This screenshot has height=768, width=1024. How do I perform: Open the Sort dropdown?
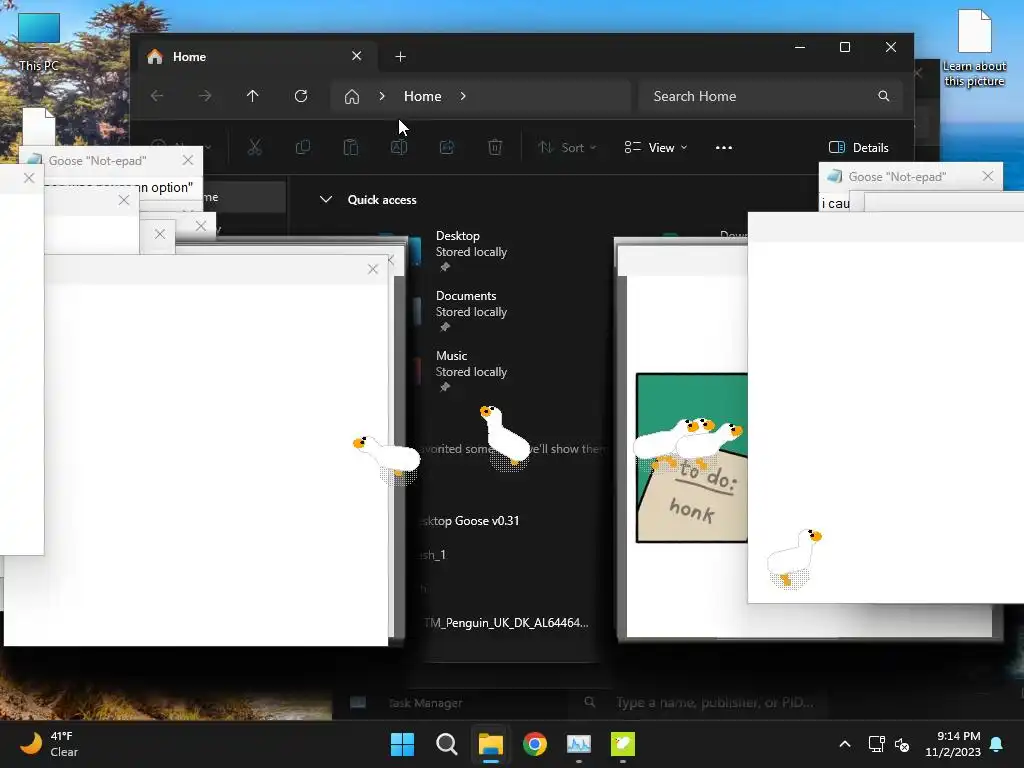pos(567,148)
